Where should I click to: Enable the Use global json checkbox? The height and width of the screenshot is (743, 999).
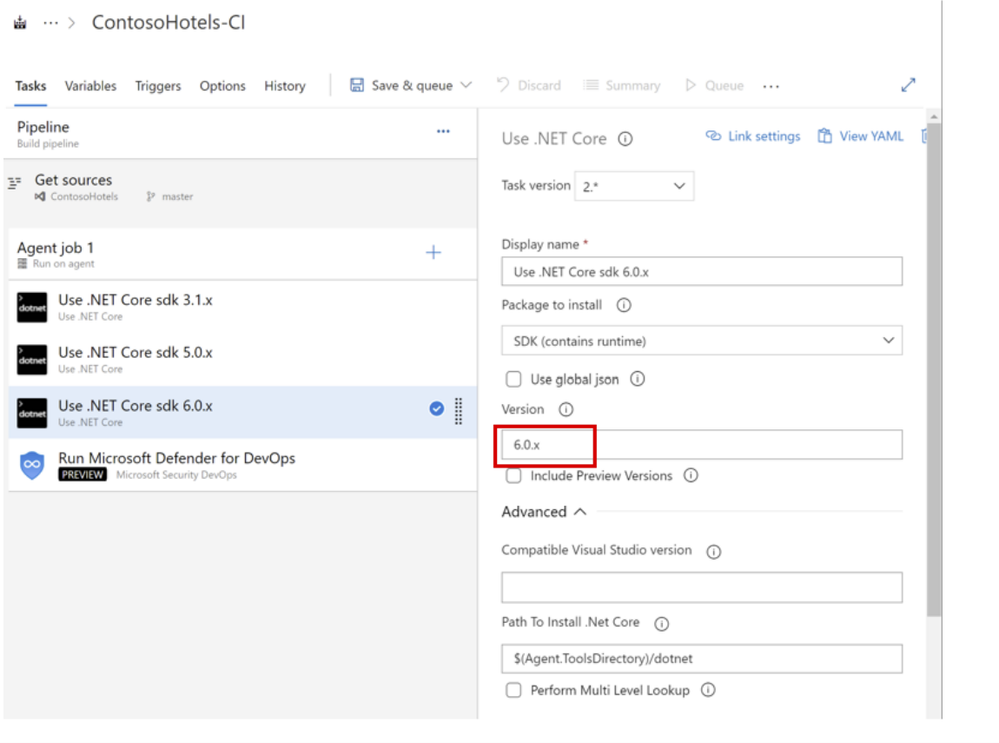coord(513,379)
